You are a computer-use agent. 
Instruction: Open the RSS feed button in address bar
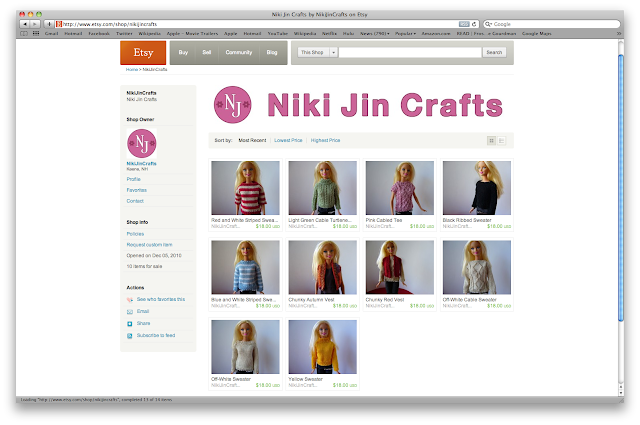[464, 24]
